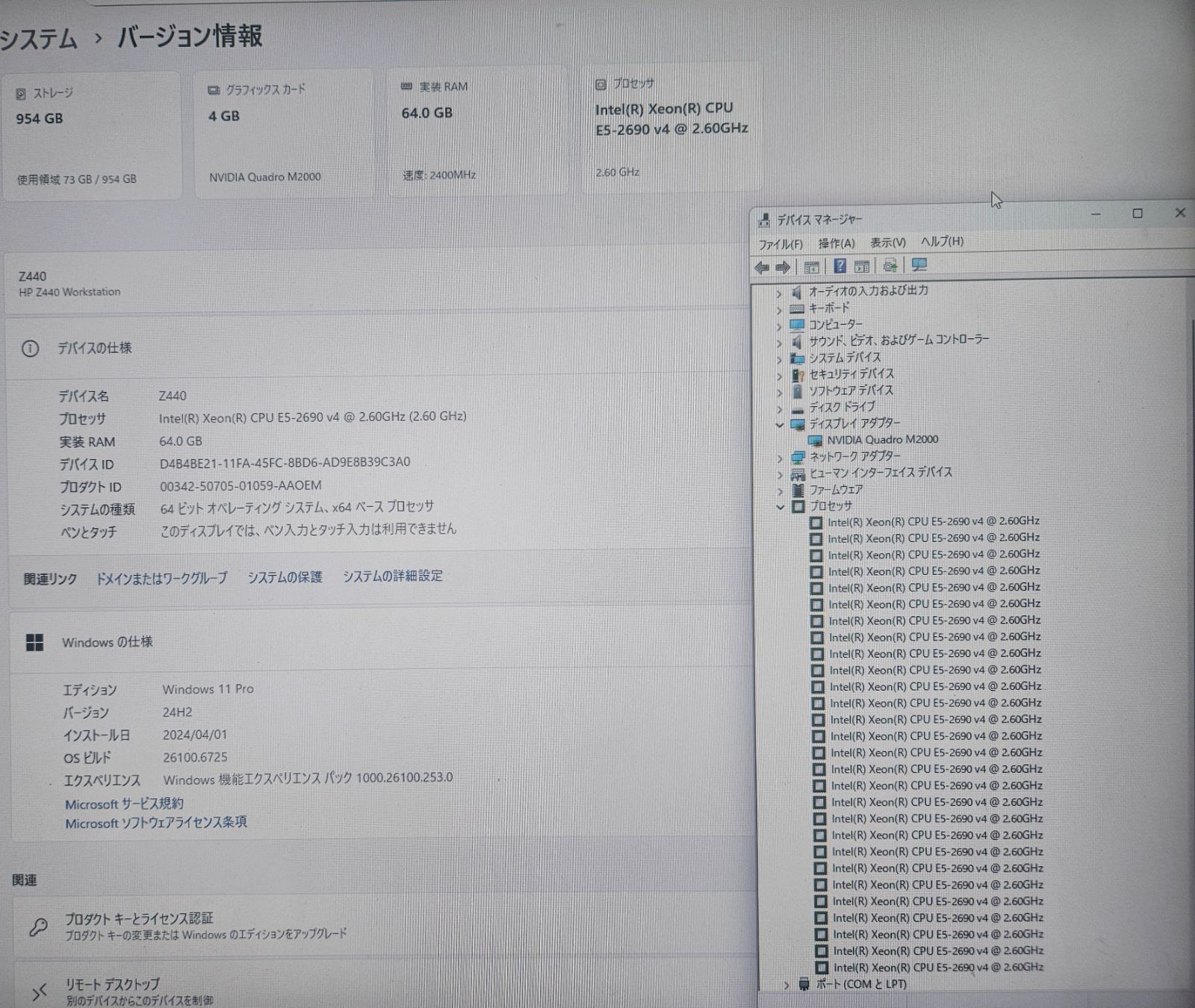The image size is (1195, 1008).
Task: Expand the ディスク ドライブ tree node
Action: point(781,407)
